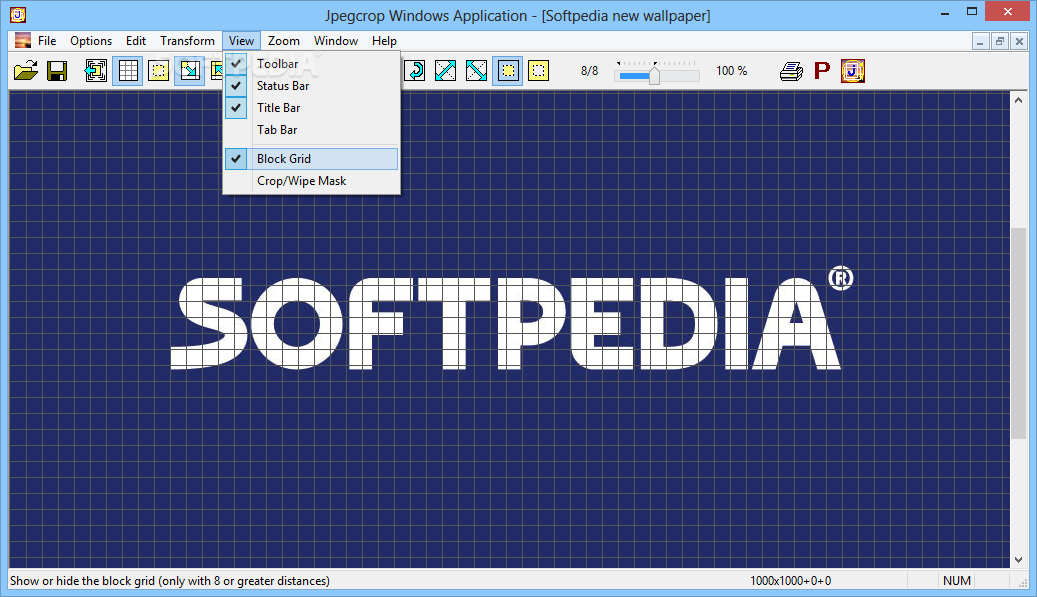This screenshot has width=1037, height=597.
Task: Open the Edit menu
Action: coord(136,40)
